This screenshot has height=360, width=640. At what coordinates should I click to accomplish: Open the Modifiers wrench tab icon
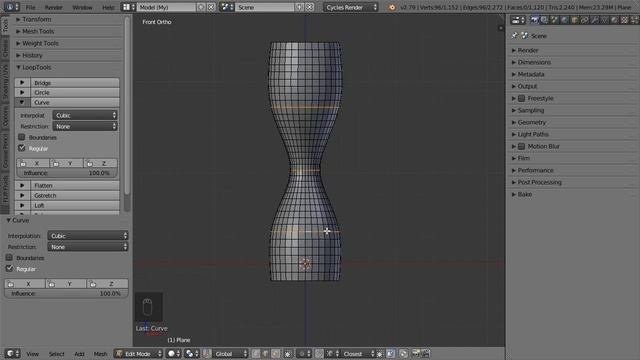tap(594, 20)
